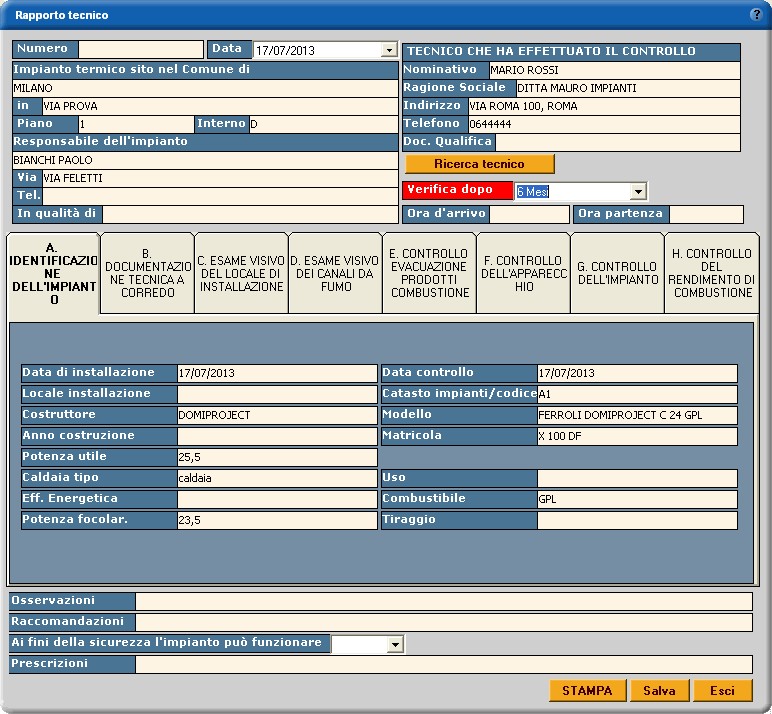Viewport: 772px width, 714px height.
Task: Open the Data date dropdown
Action: coord(389,50)
